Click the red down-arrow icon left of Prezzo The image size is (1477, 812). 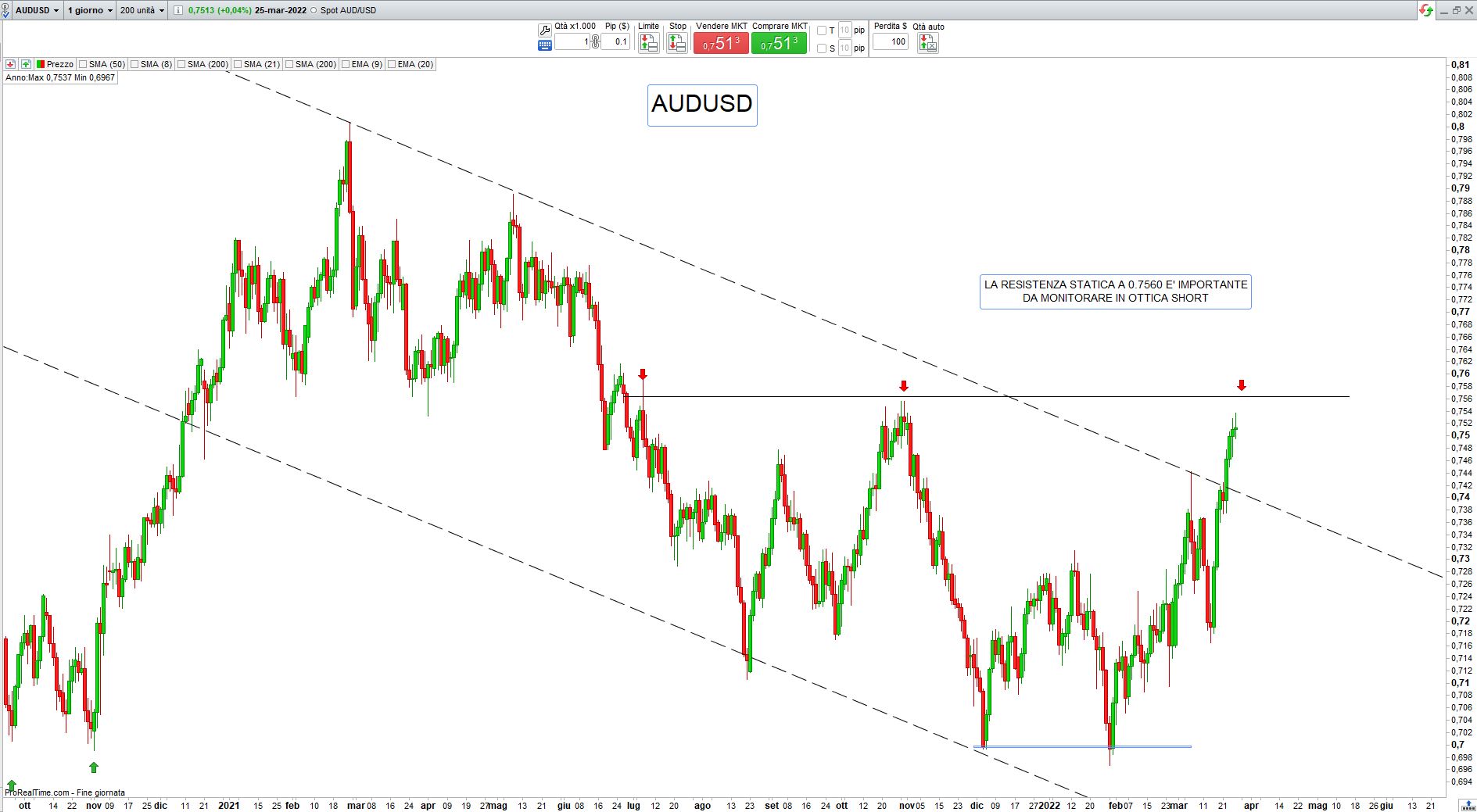[x=11, y=64]
